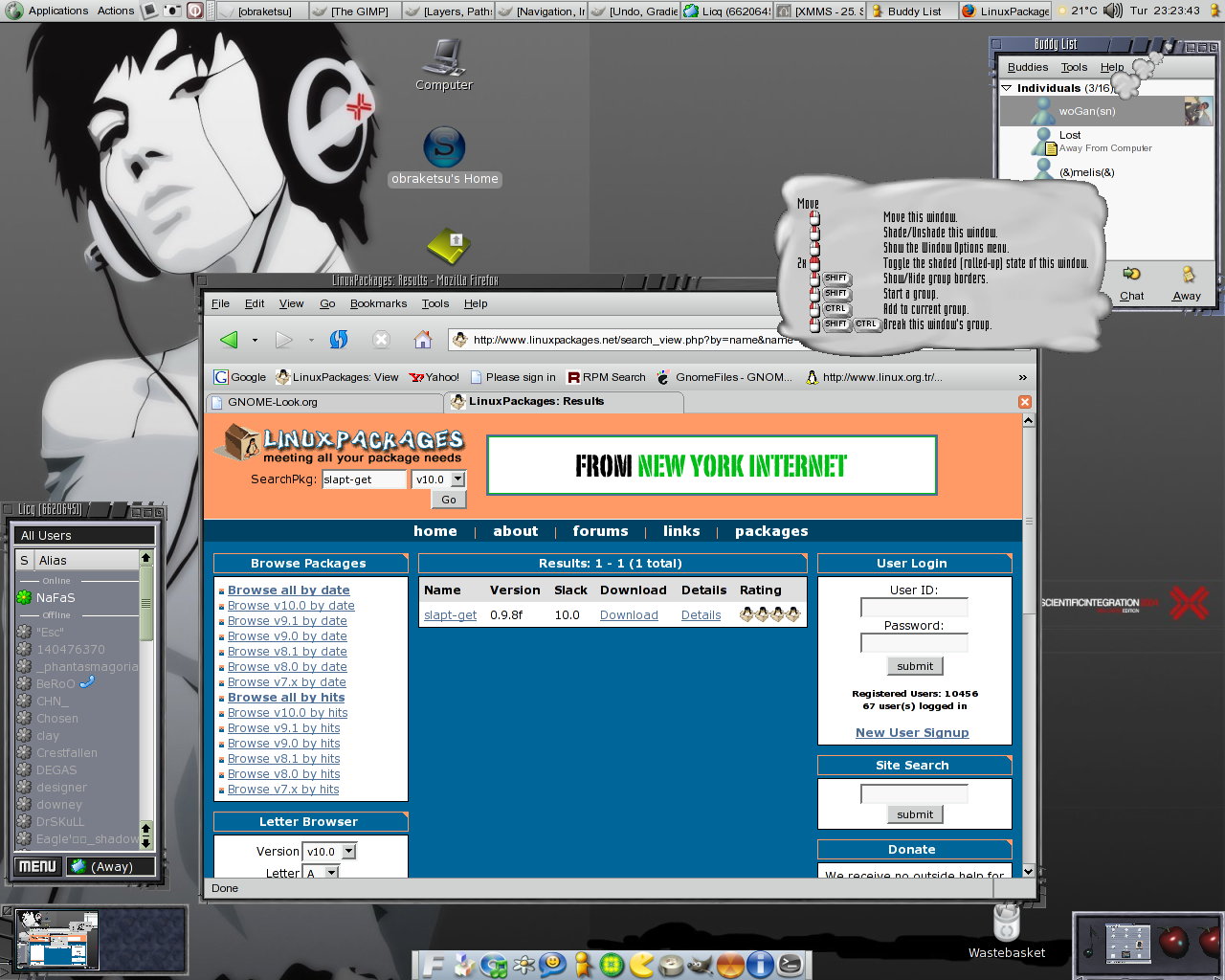Image resolution: width=1225 pixels, height=980 pixels.
Task: Click submit button under Password field
Action: (915, 666)
